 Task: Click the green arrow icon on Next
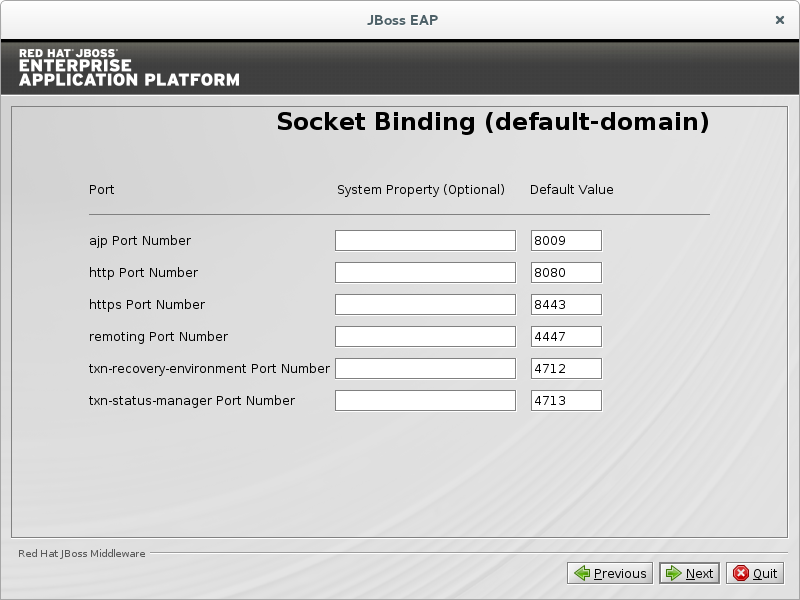click(x=673, y=573)
